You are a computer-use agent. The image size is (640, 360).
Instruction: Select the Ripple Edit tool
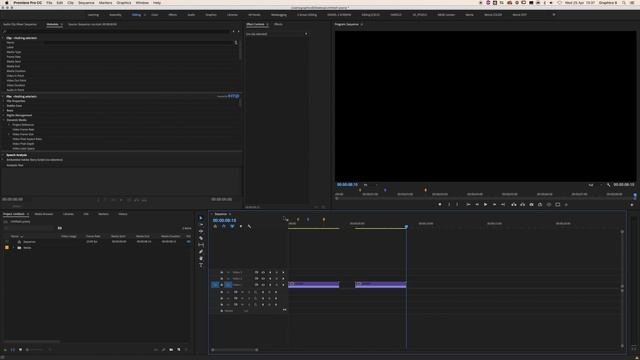[201, 231]
